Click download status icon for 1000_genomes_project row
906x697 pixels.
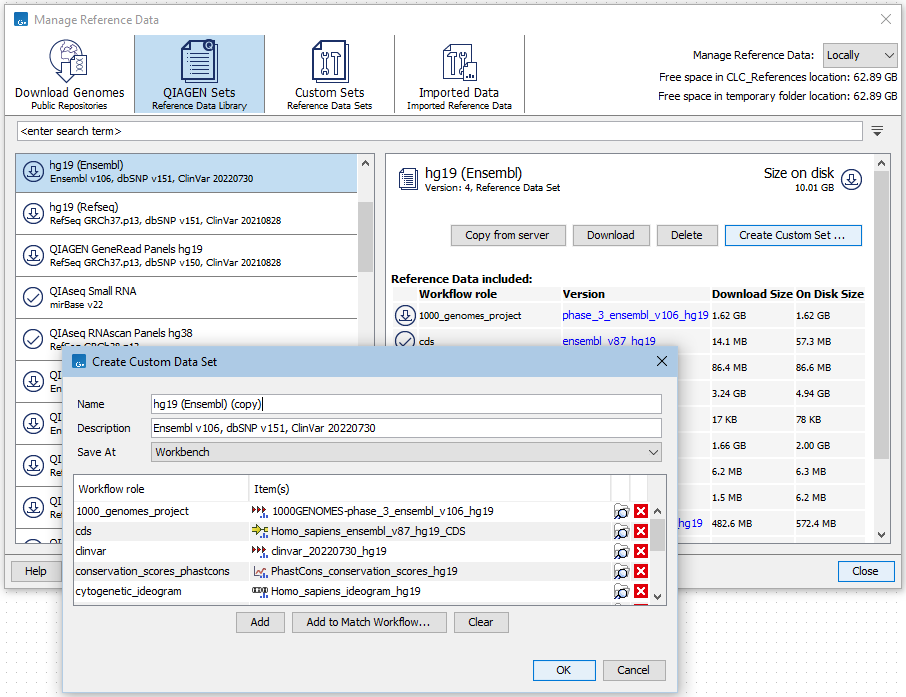coord(405,315)
